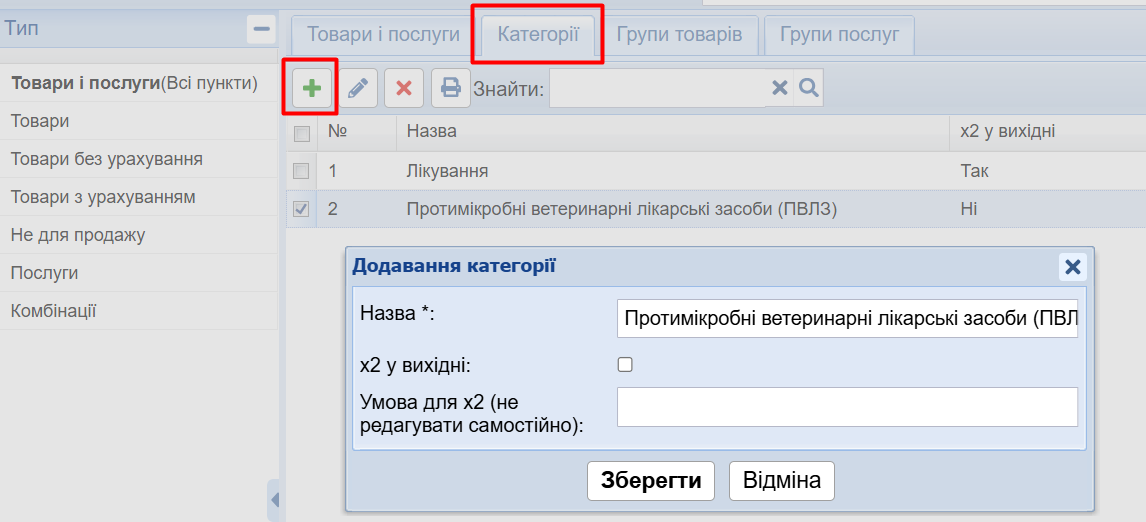
Task: Click the Відміна button
Action: [781, 481]
